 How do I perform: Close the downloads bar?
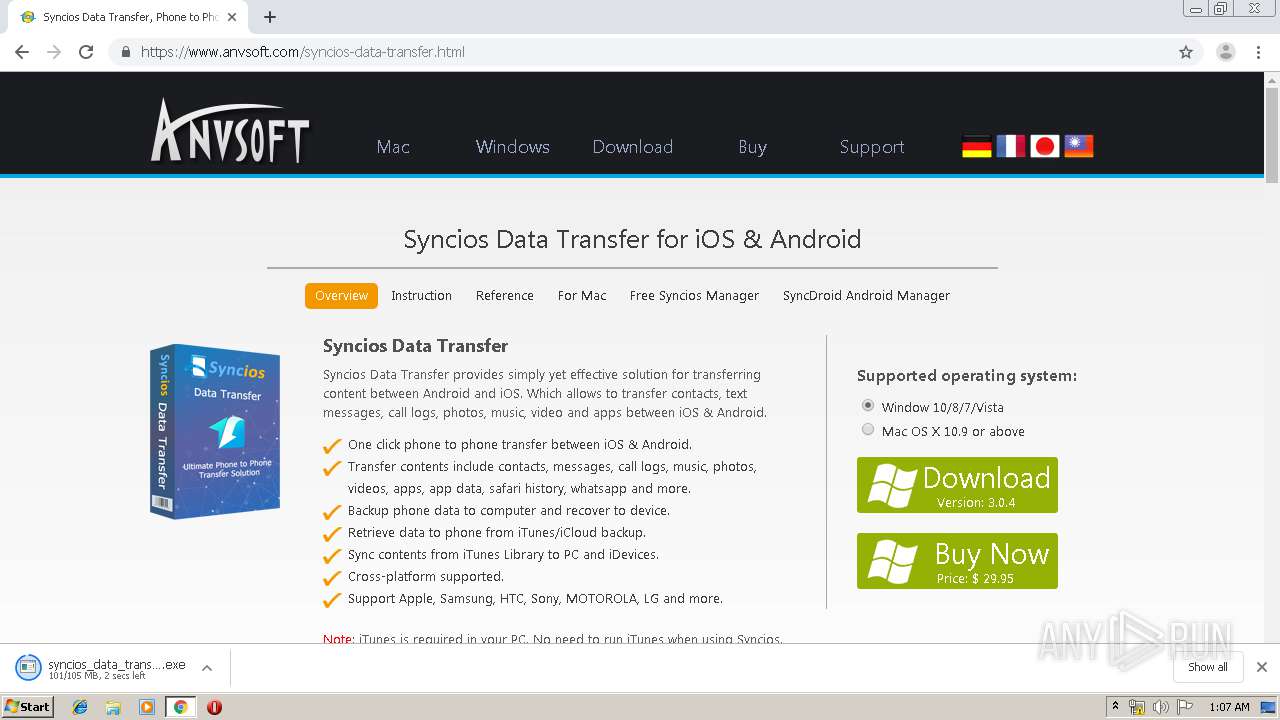point(1262,667)
